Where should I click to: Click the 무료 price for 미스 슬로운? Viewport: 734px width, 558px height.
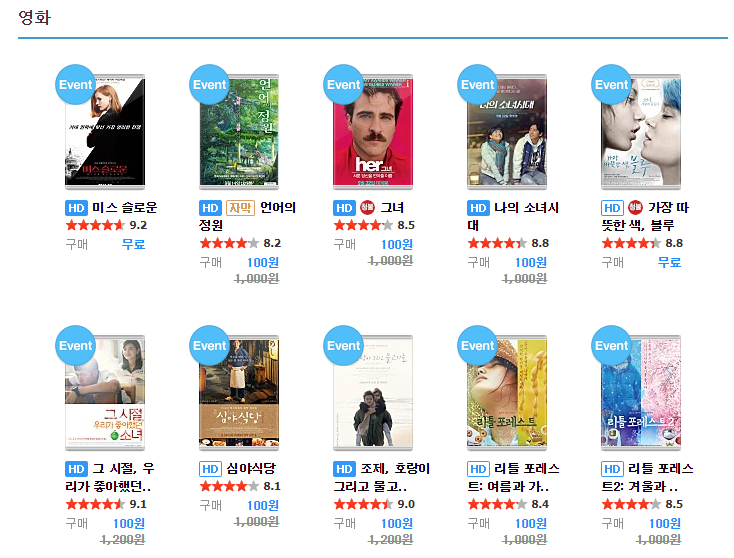[133, 244]
